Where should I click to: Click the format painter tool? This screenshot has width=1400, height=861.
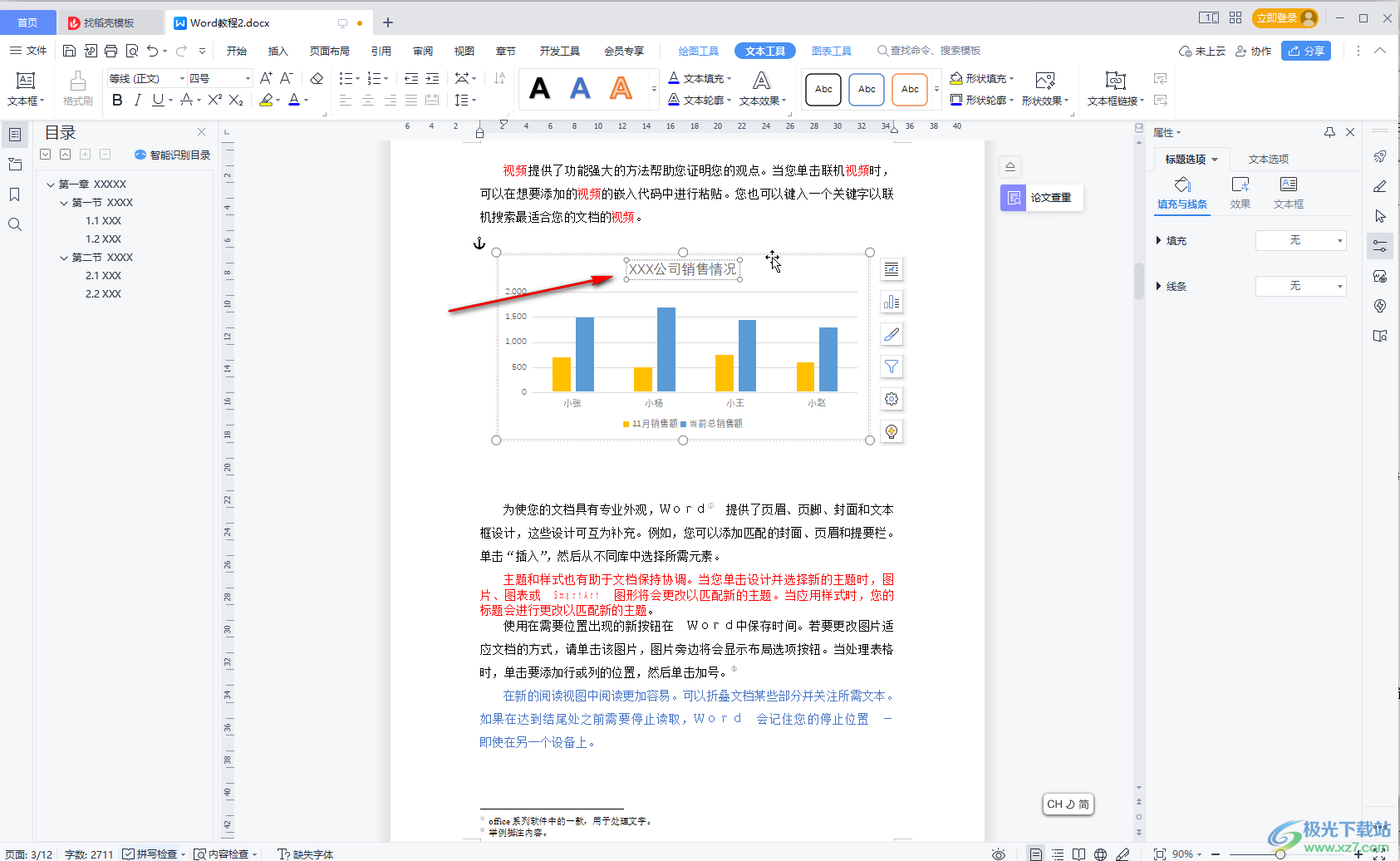(x=77, y=88)
